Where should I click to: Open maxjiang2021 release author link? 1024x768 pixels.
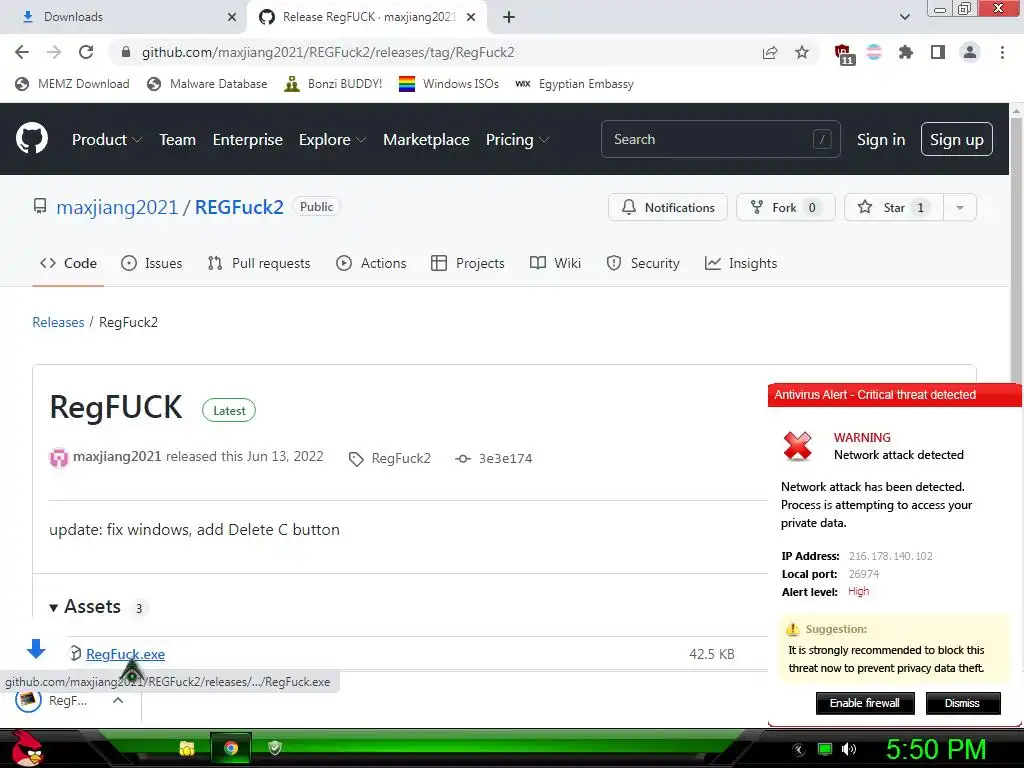coord(117,456)
